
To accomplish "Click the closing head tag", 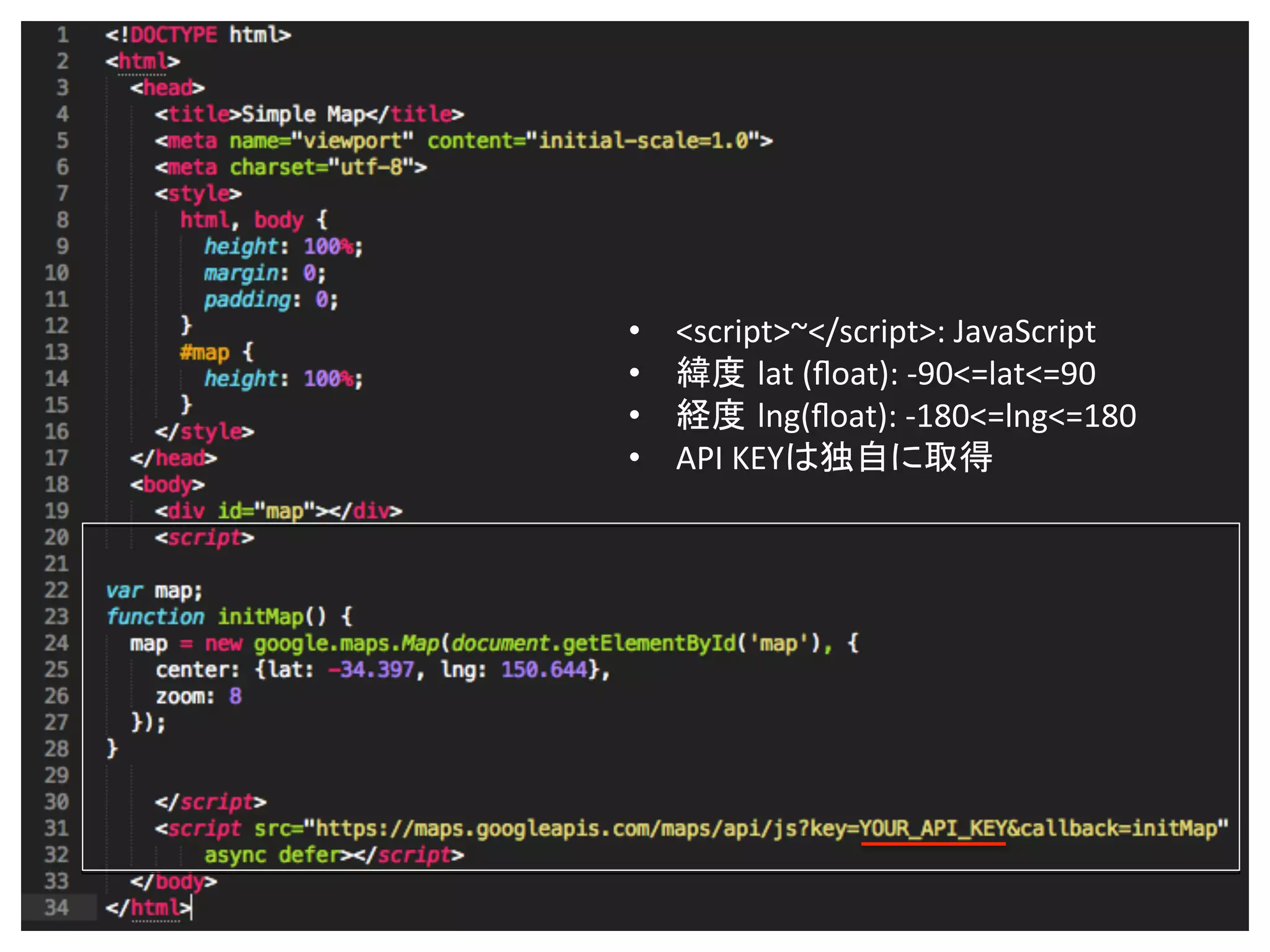I will click(174, 459).
